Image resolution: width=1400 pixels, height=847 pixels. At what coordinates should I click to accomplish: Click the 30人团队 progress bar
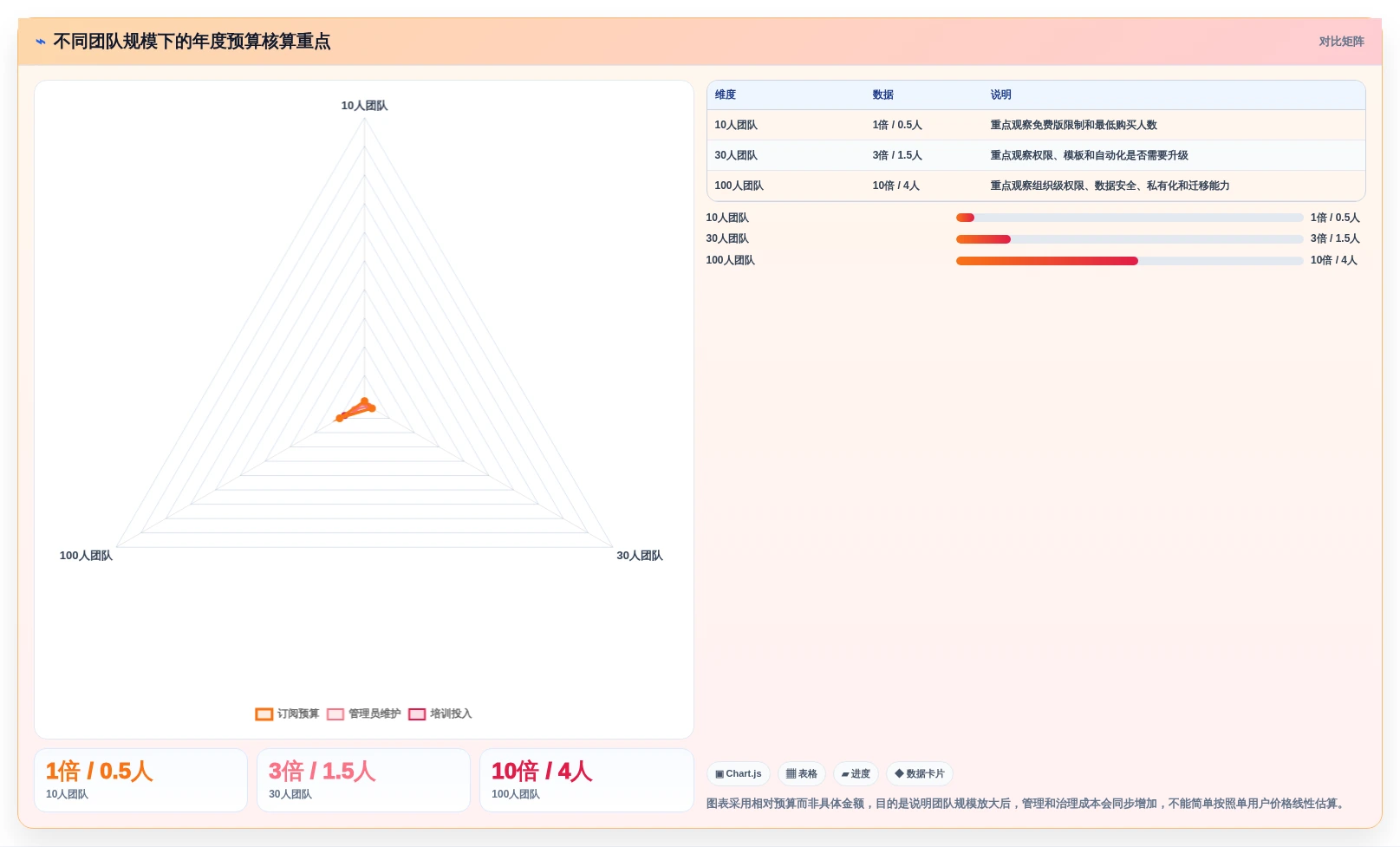[1130, 239]
